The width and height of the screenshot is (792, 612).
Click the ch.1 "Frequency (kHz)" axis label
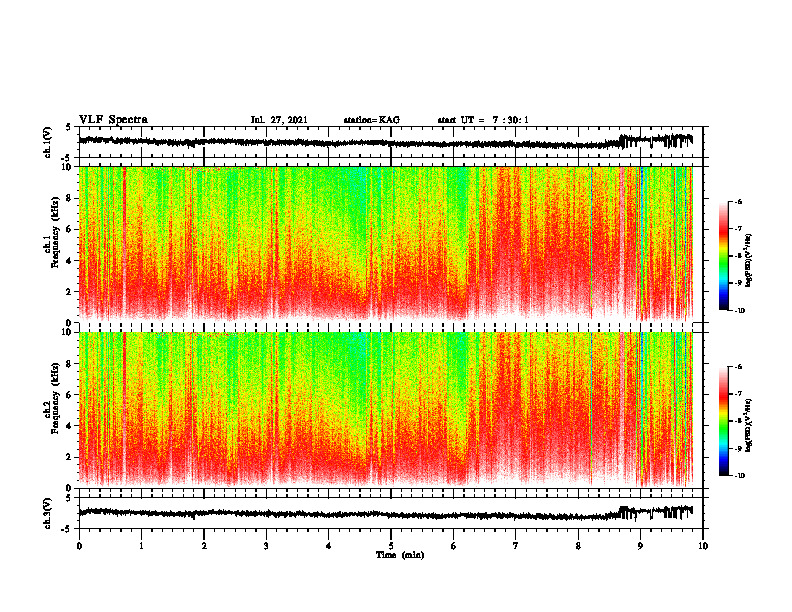tap(55, 232)
